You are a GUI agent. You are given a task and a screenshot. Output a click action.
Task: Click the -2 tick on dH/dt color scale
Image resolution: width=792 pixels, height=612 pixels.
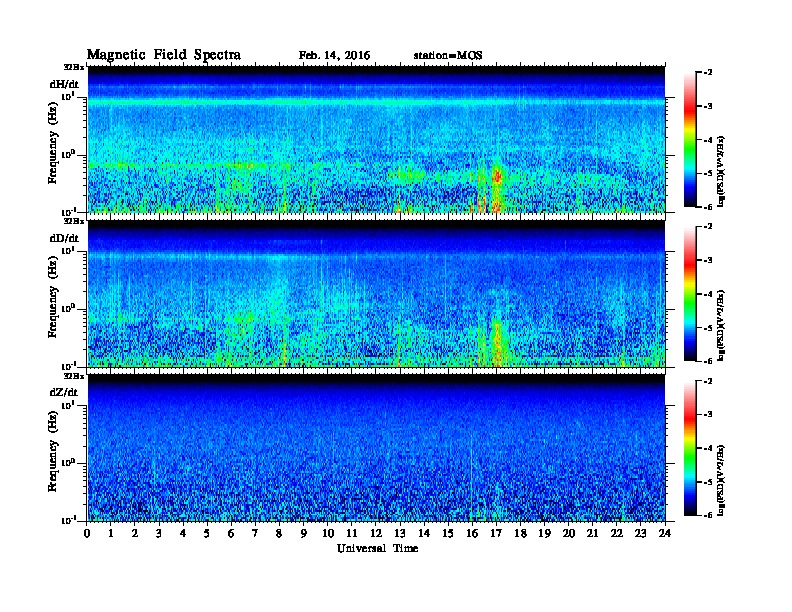tap(707, 73)
